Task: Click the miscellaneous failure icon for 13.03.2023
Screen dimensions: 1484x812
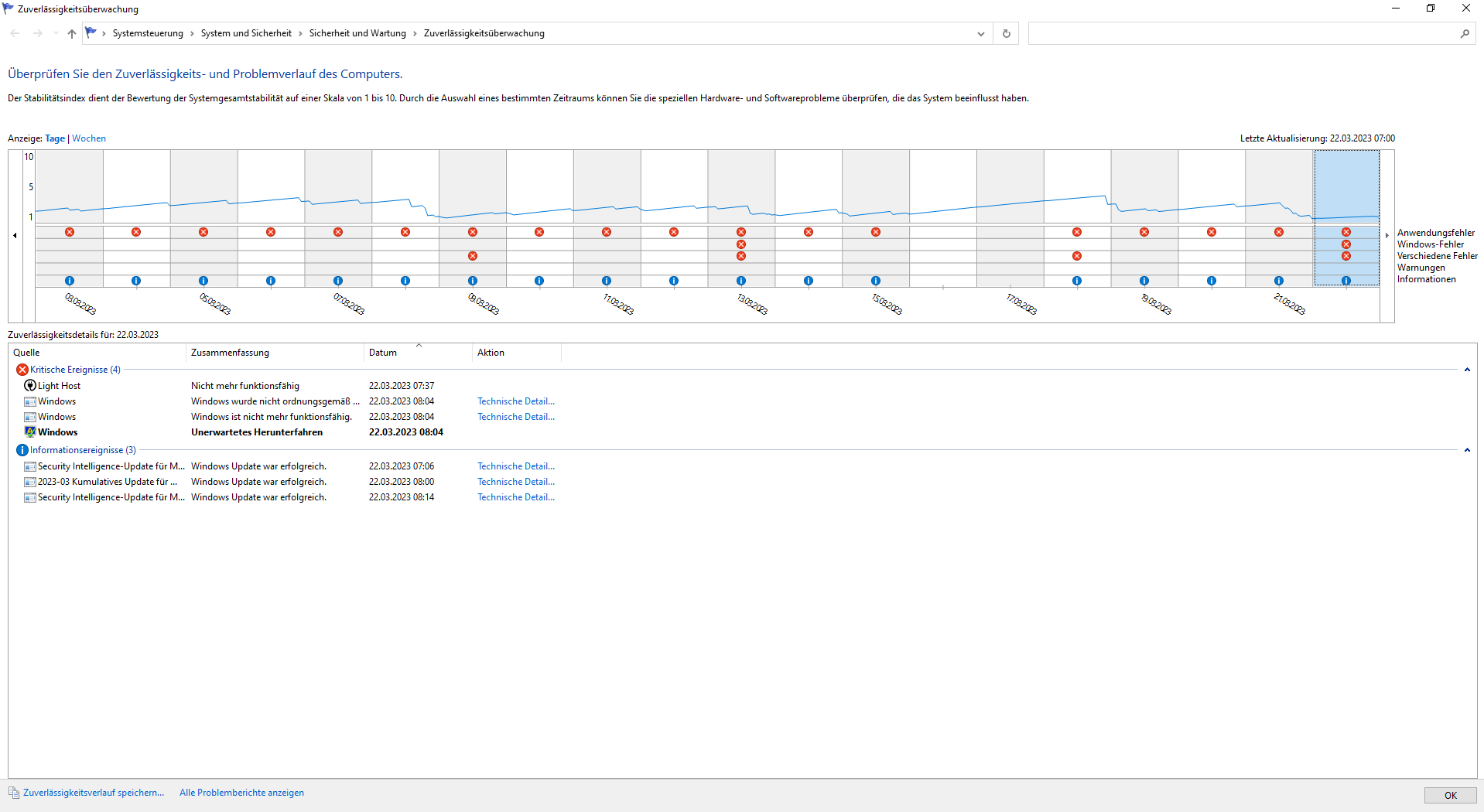Action: (x=741, y=256)
